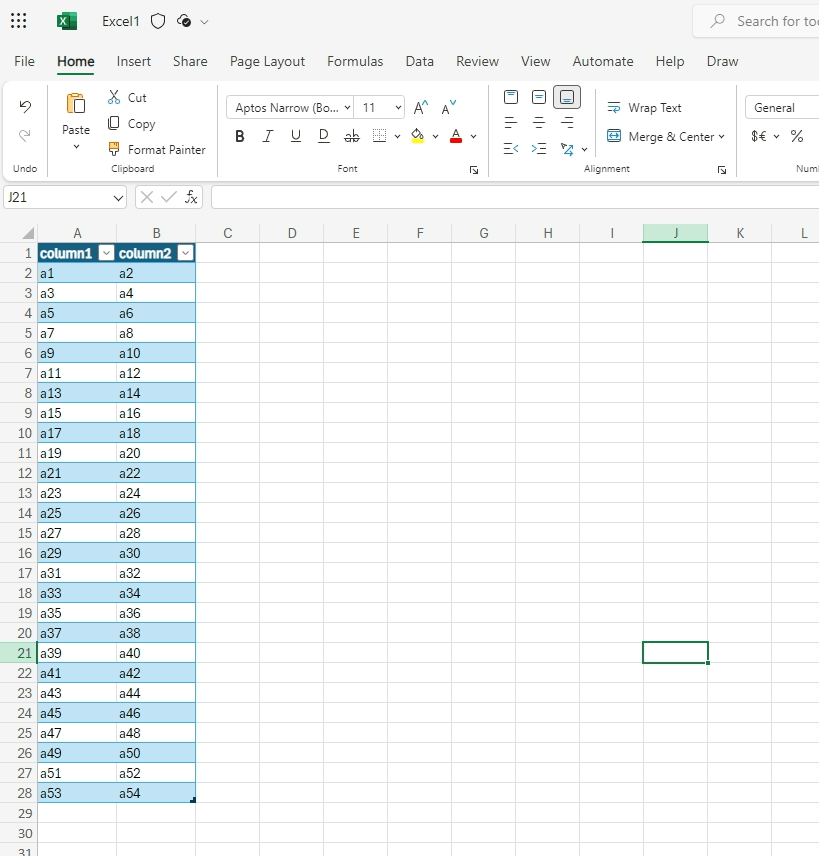Select column J header
819x856 pixels.
click(675, 233)
